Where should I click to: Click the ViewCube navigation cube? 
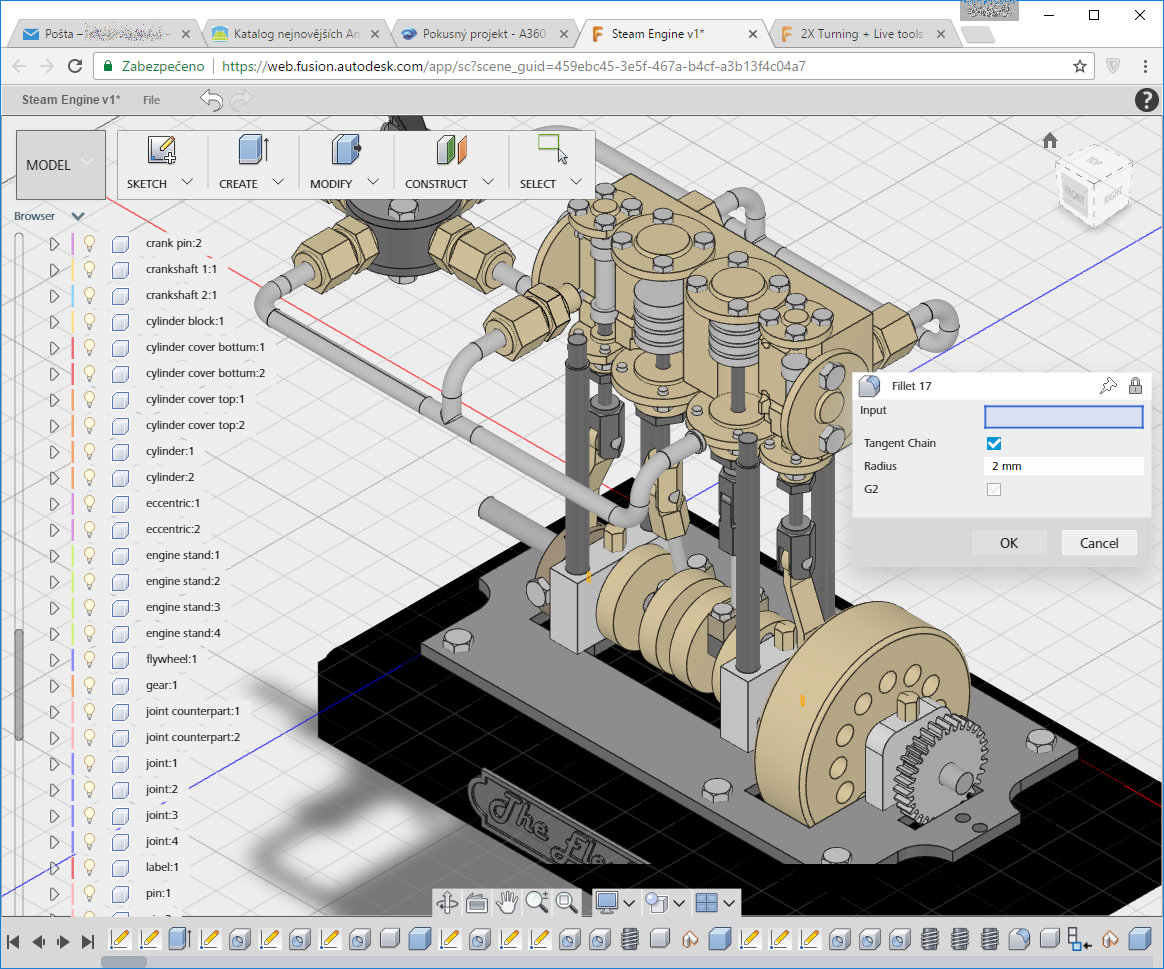(x=1094, y=188)
